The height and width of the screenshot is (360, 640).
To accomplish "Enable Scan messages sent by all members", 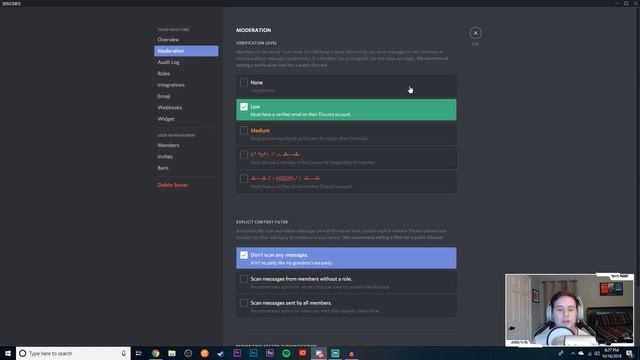I will coord(244,303).
